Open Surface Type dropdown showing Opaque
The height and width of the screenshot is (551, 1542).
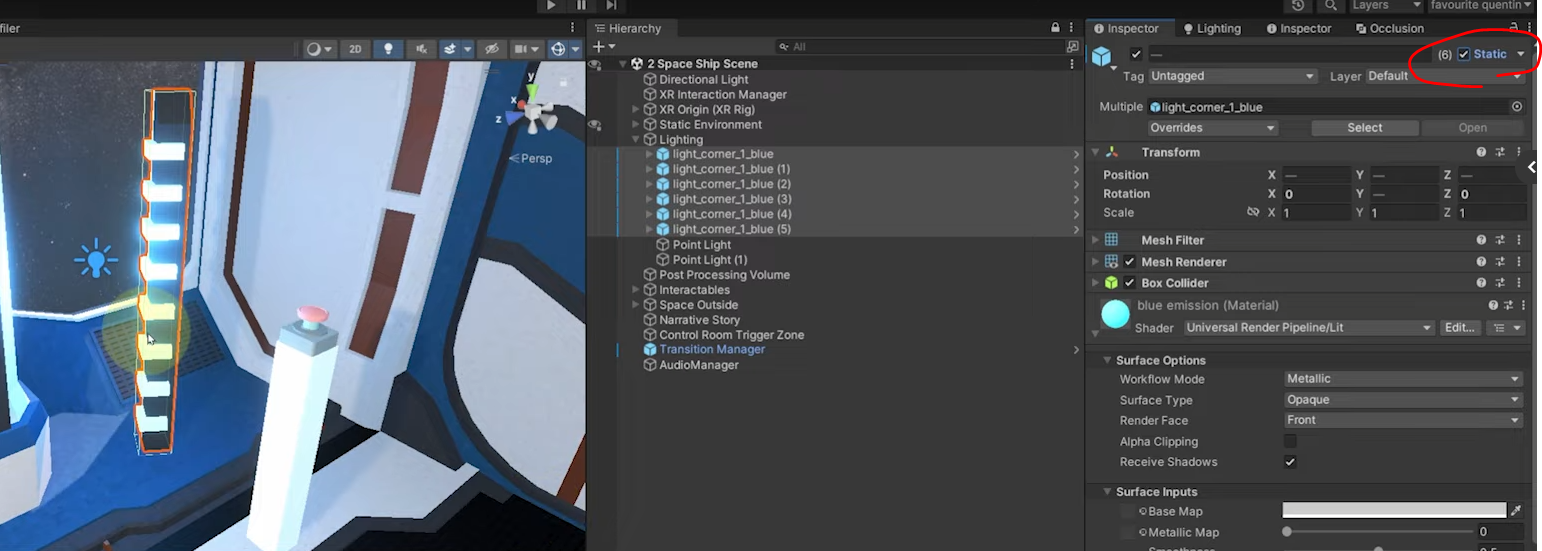(x=1403, y=400)
